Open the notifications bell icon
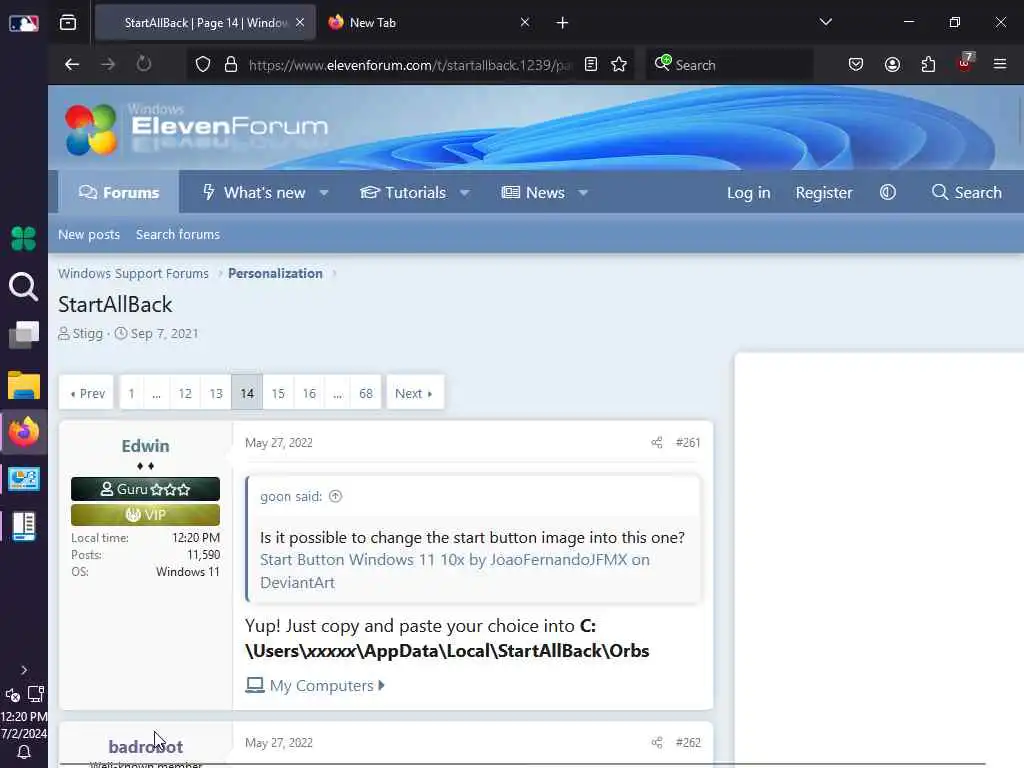 coord(24,752)
